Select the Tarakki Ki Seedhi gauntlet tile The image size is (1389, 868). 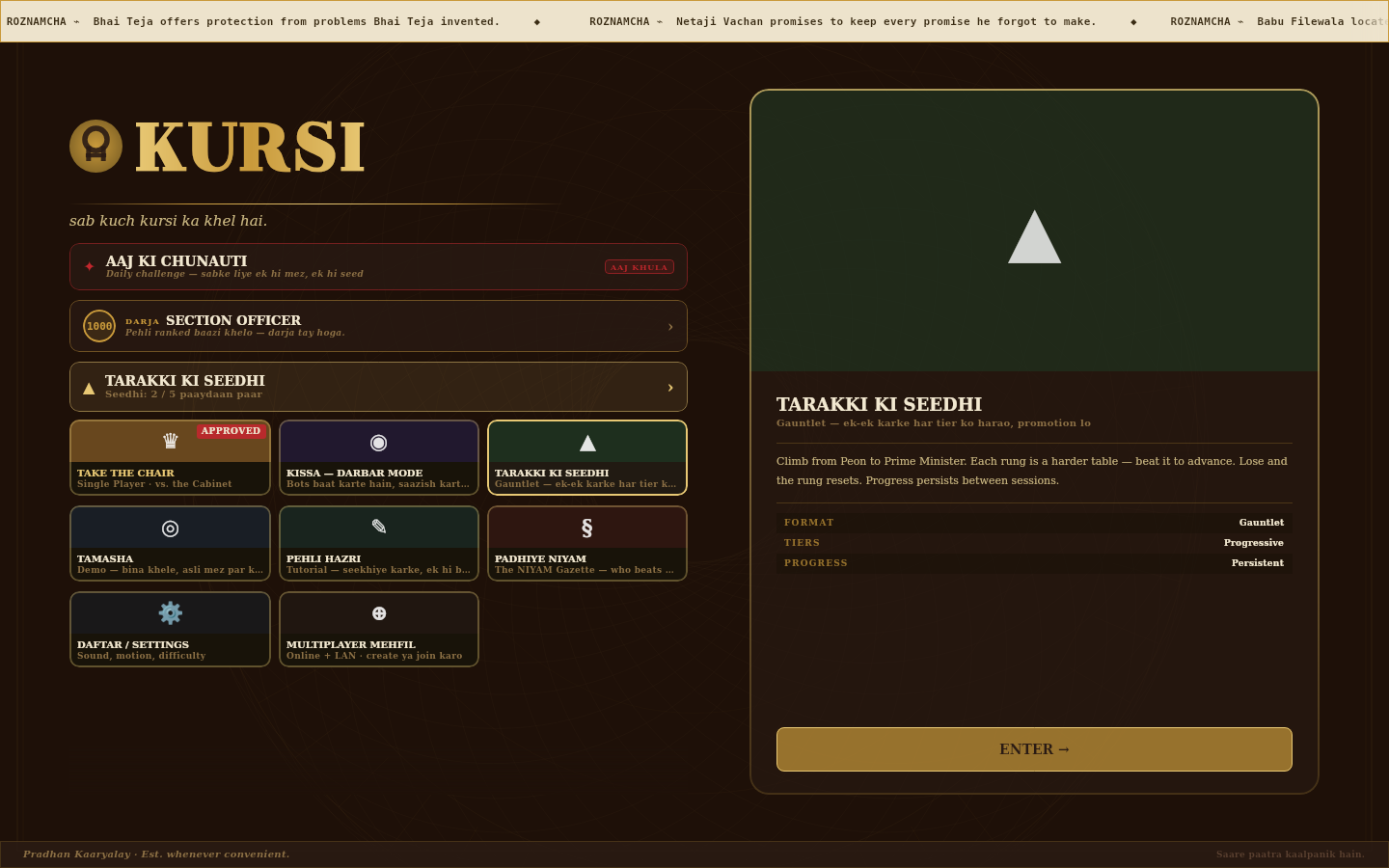coord(587,457)
